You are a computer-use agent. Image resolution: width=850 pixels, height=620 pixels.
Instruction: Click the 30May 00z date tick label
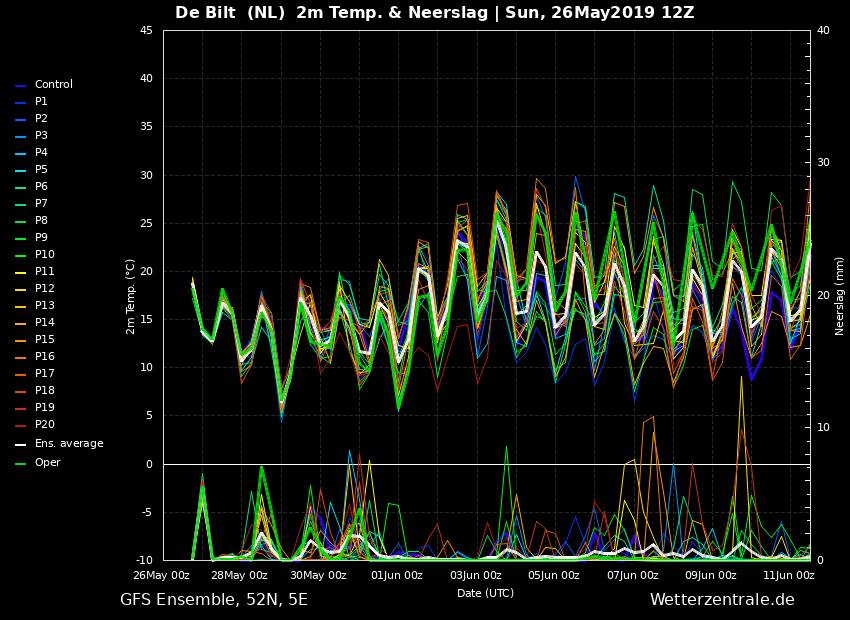pyautogui.click(x=318, y=575)
